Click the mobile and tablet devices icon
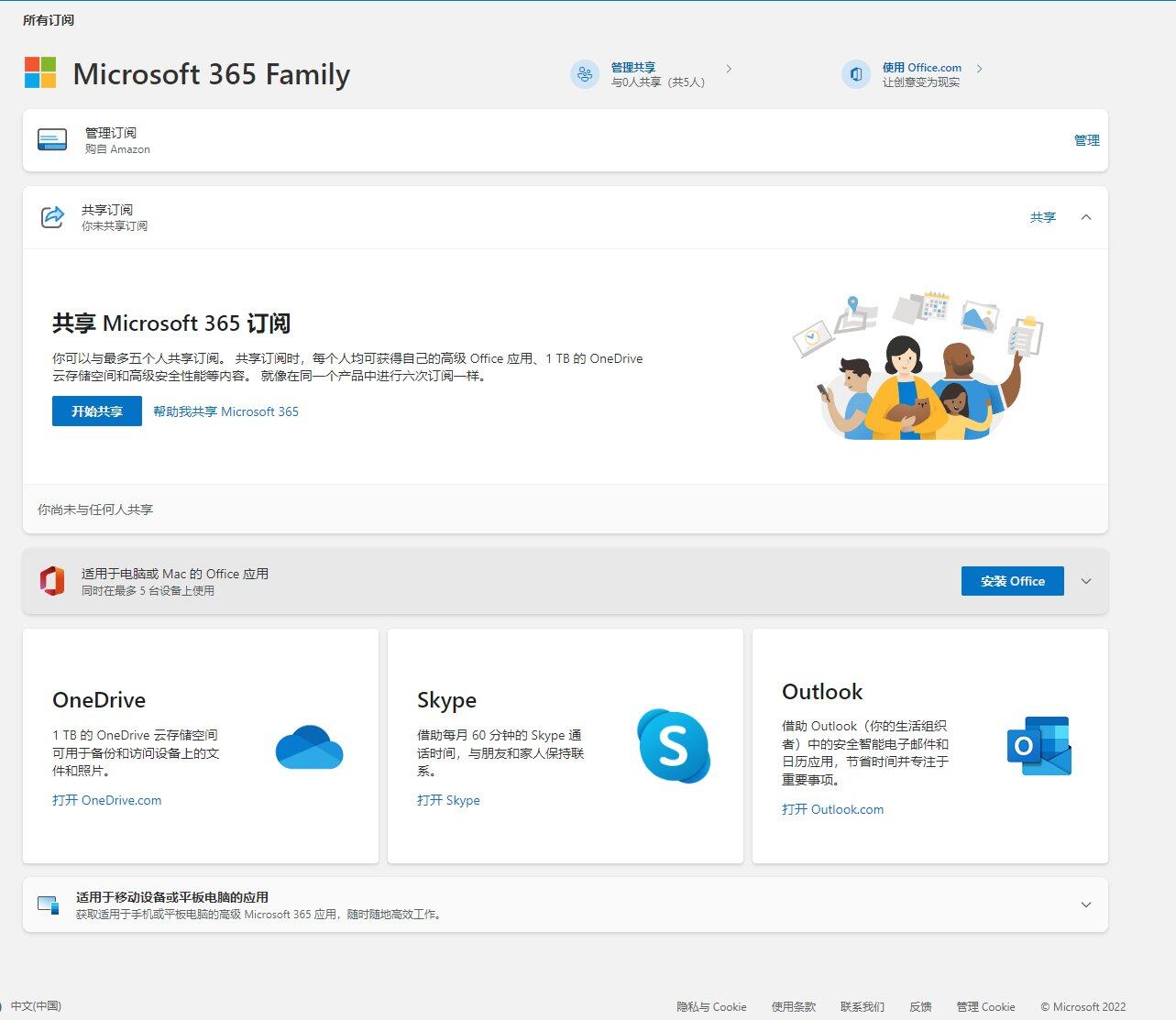 (48, 905)
